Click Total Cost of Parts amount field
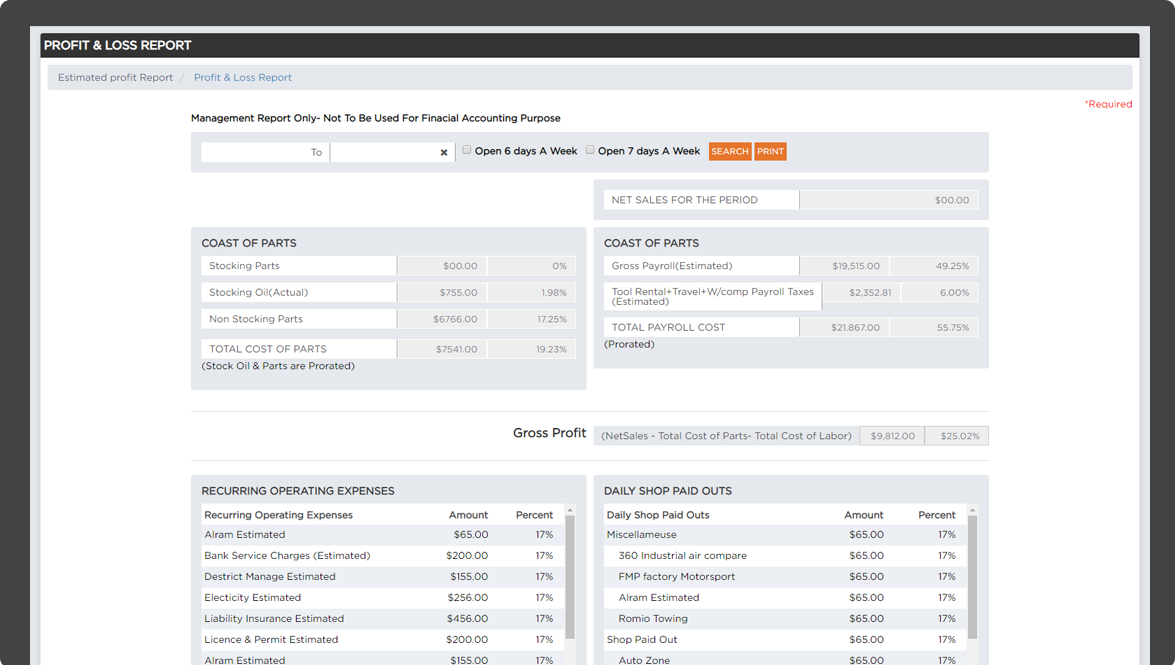The image size is (1175, 665). [441, 349]
